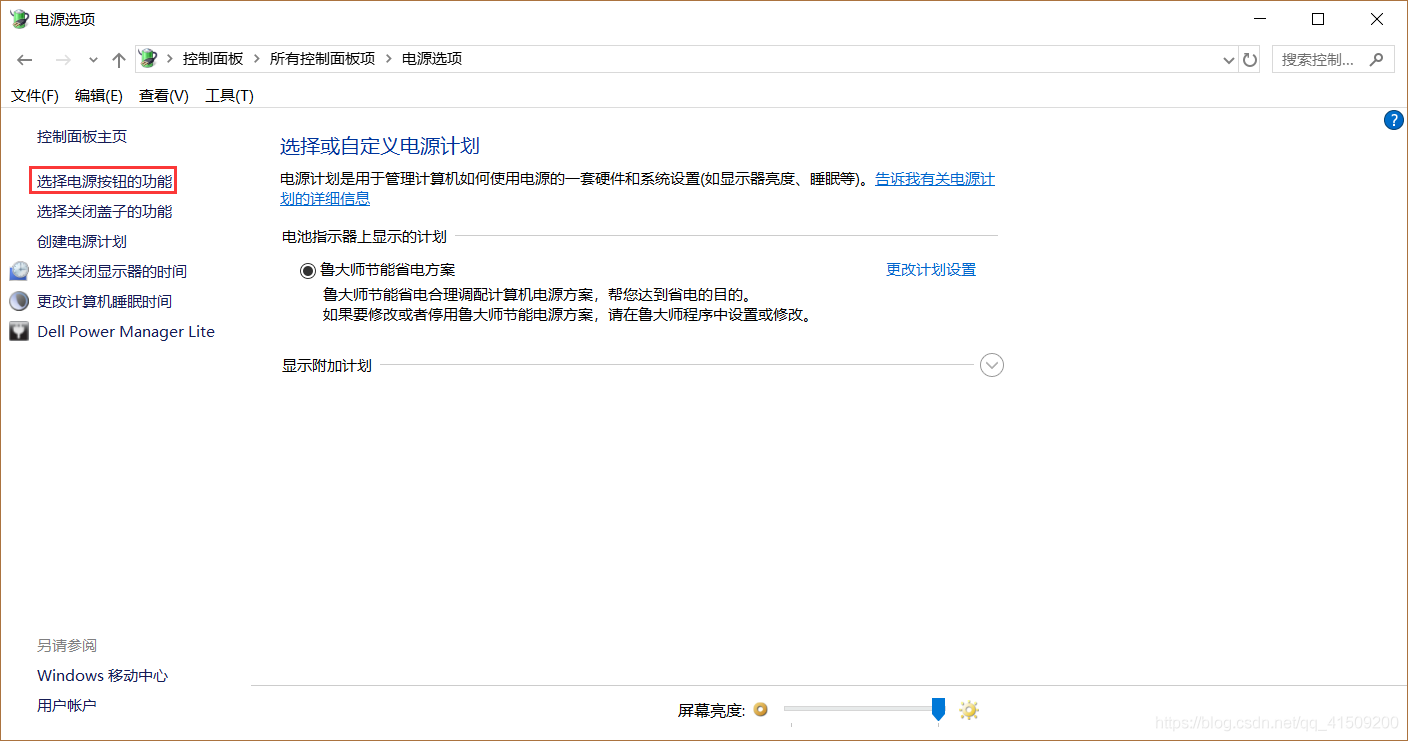
Task: Open 选择关闭显示器的时间 link
Action: 112,272
